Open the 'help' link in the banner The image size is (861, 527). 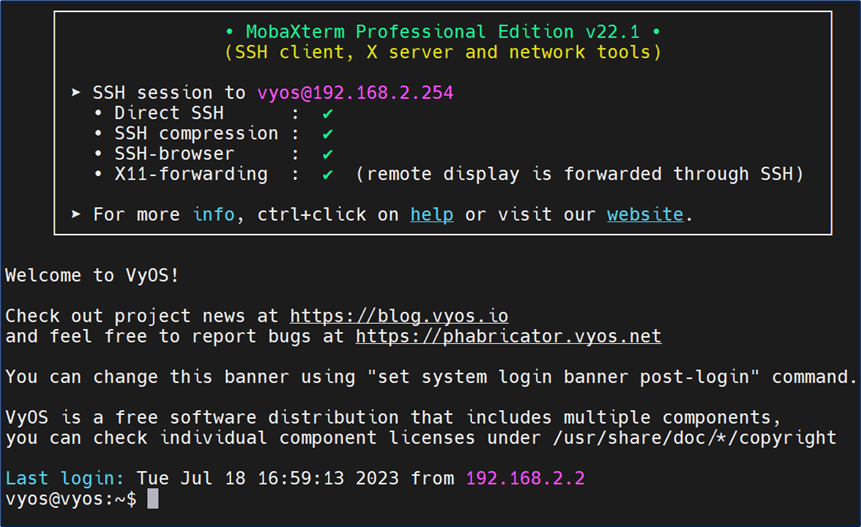tap(431, 215)
